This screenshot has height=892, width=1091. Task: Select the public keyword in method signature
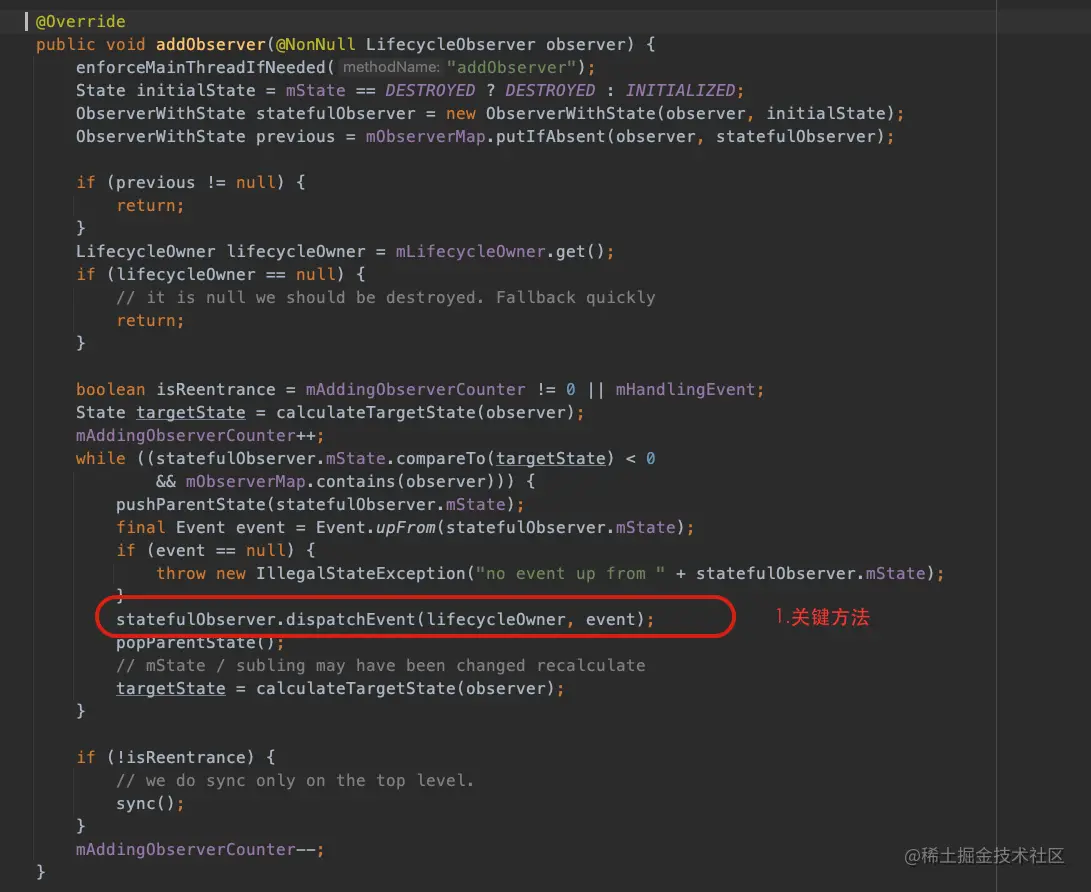tap(65, 45)
